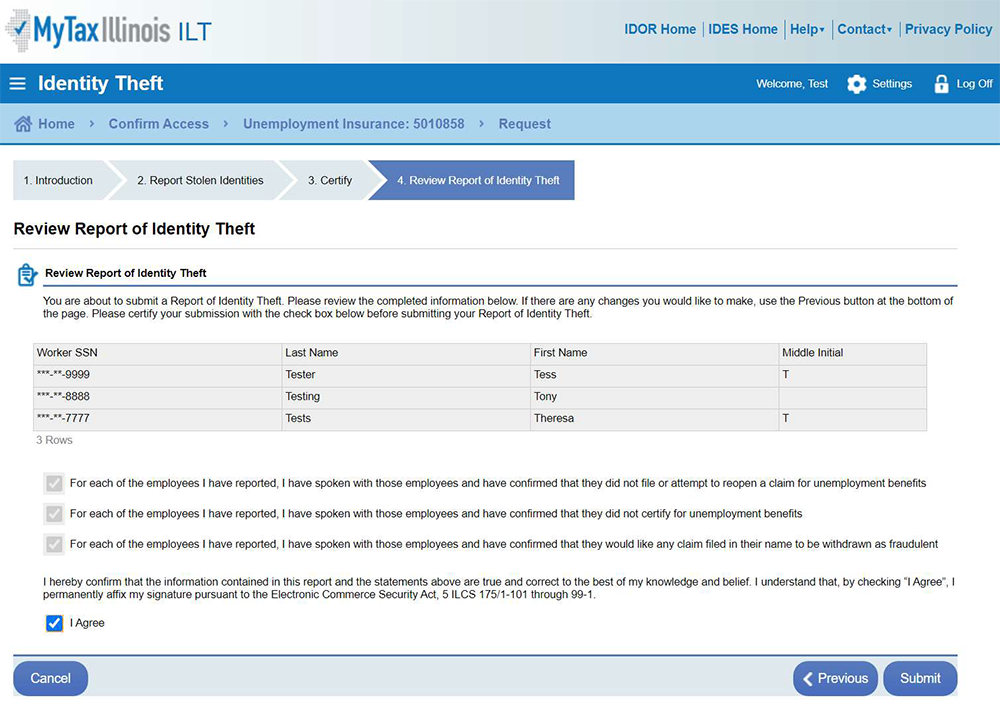This screenshot has width=1000, height=718.
Task: Click the Last Name column header
Action: (406, 353)
